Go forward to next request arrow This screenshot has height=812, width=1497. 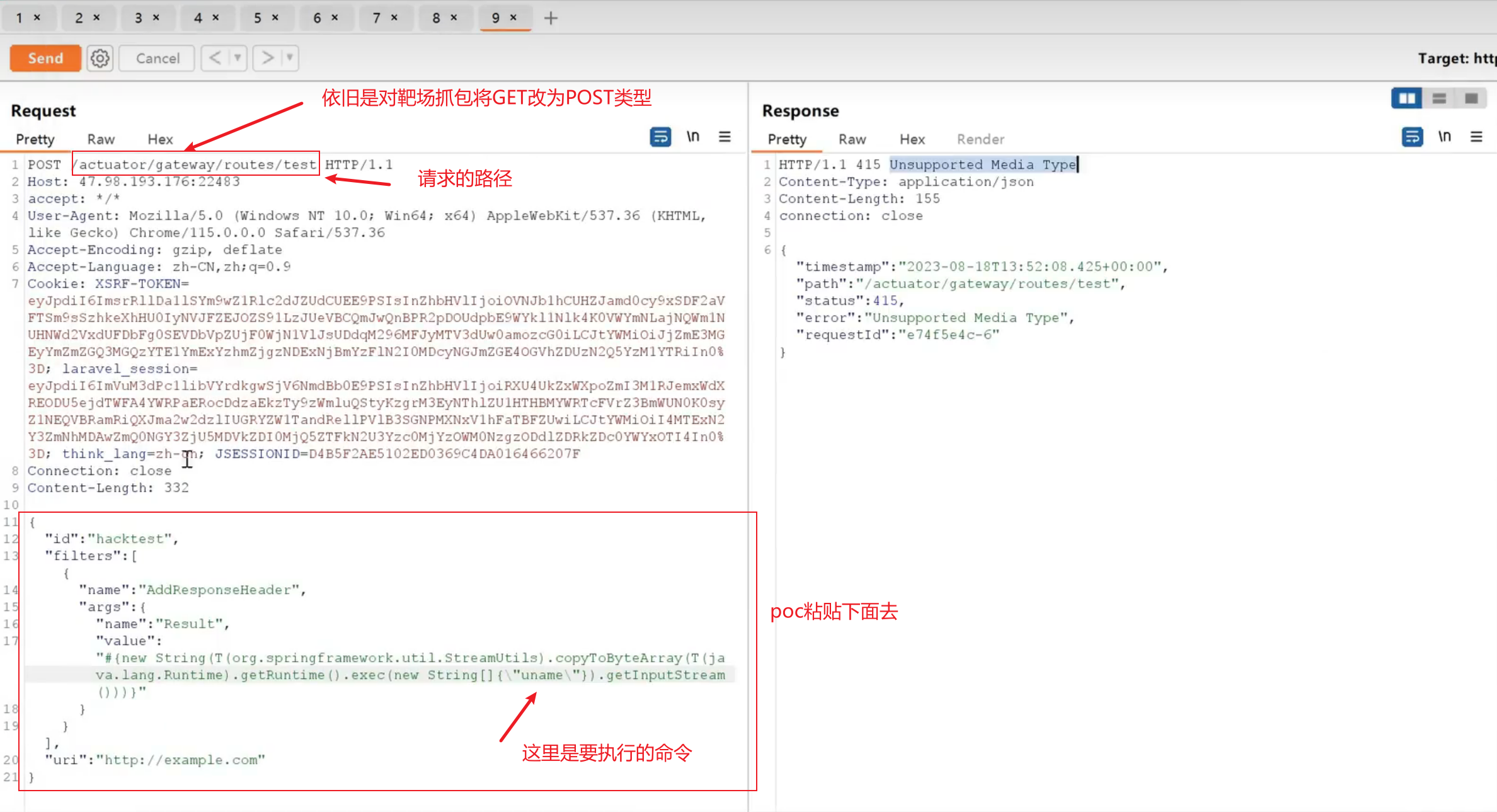coord(267,59)
